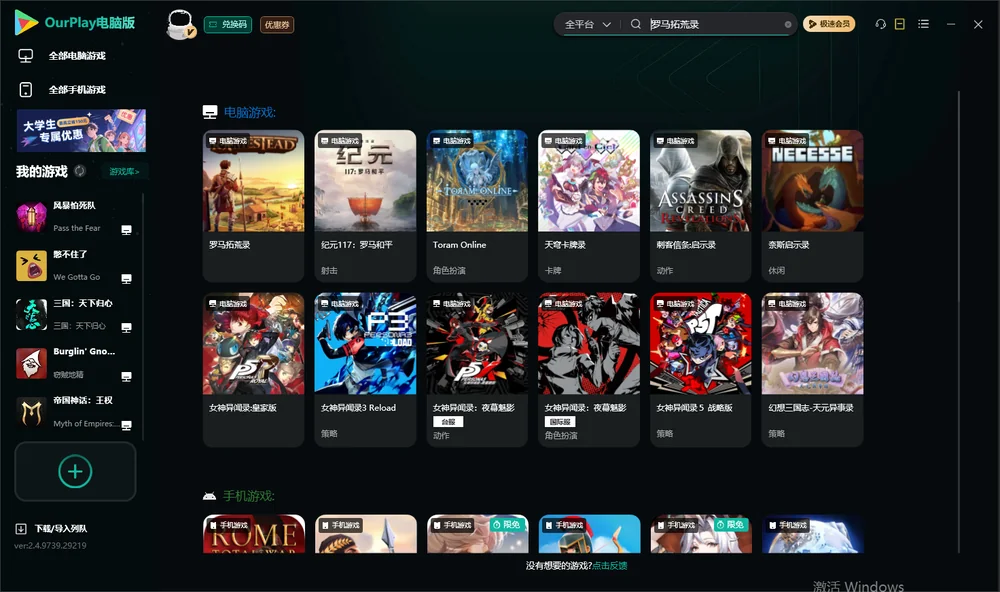Open the 纪元117：罗马和平 game cover
Viewport: 1000px width, 592px height.
coord(365,181)
